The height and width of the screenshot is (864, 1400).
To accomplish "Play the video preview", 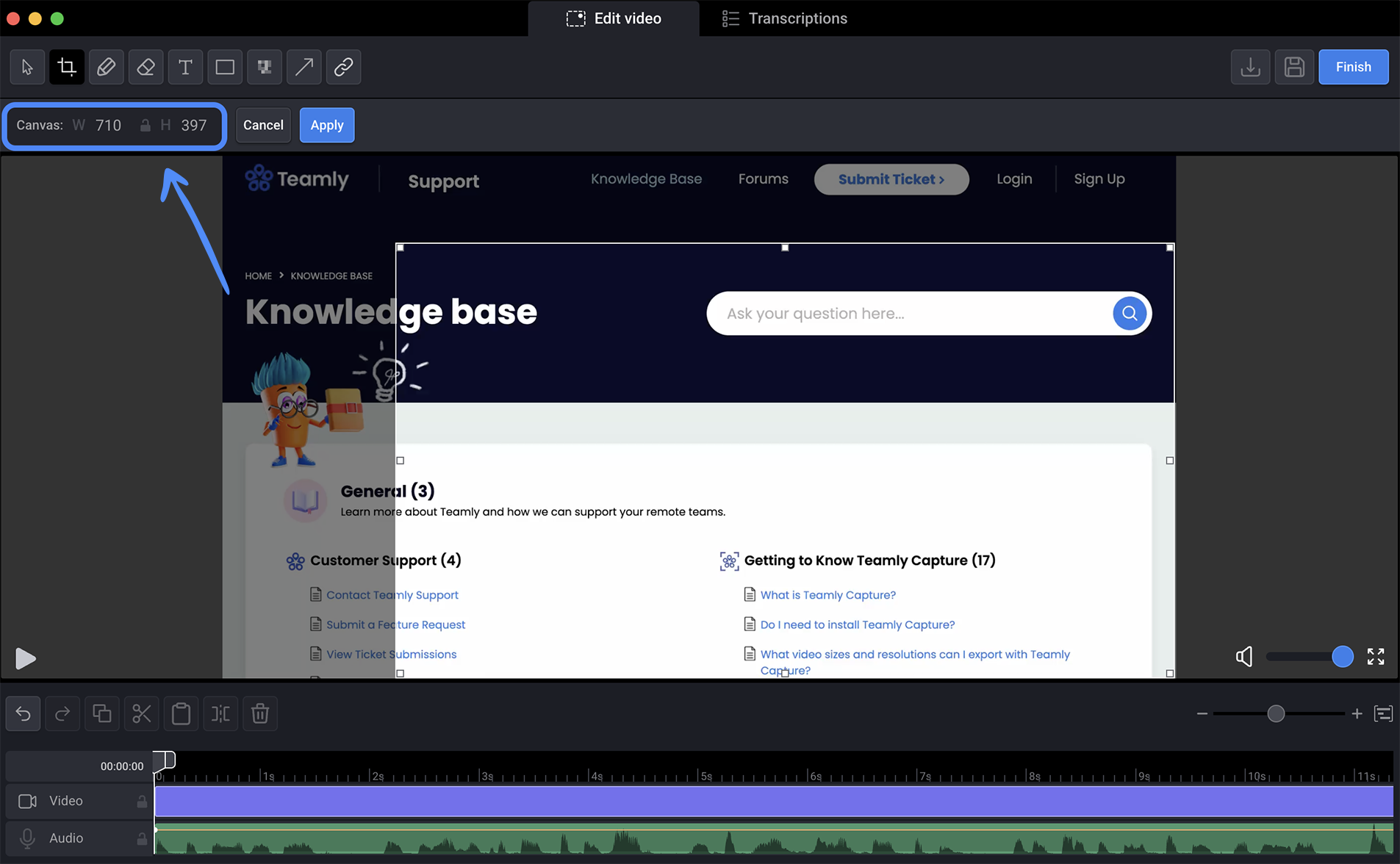I will (x=25, y=658).
